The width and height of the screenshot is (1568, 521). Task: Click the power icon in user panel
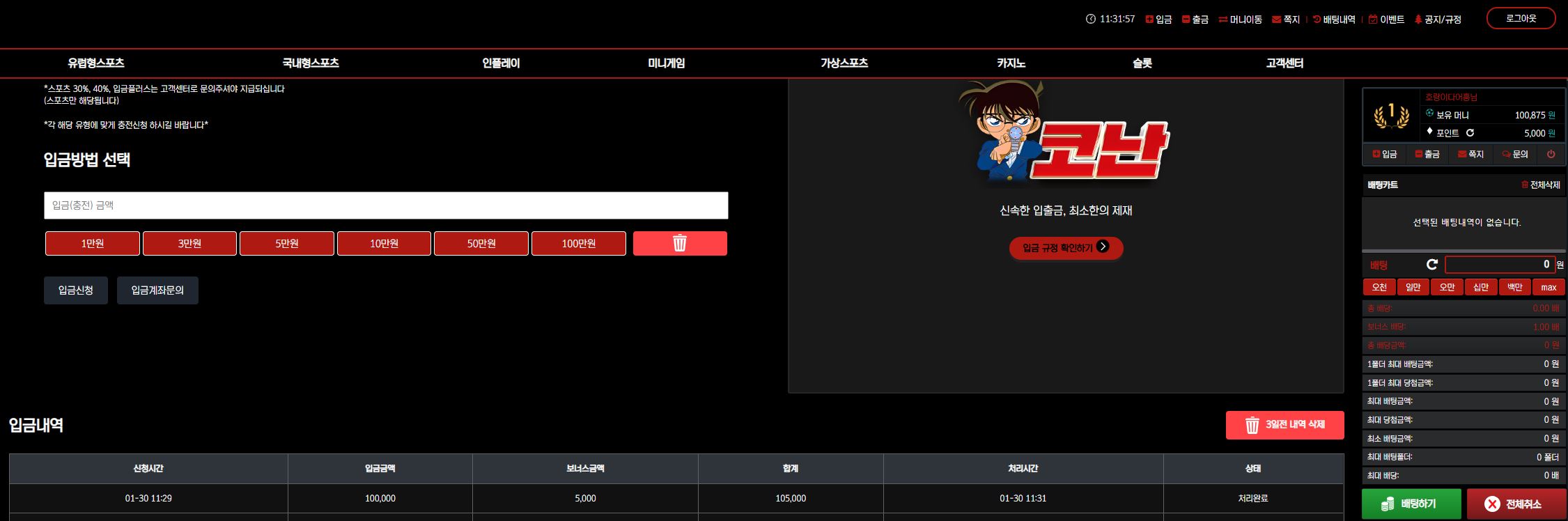pyautogui.click(x=1551, y=154)
